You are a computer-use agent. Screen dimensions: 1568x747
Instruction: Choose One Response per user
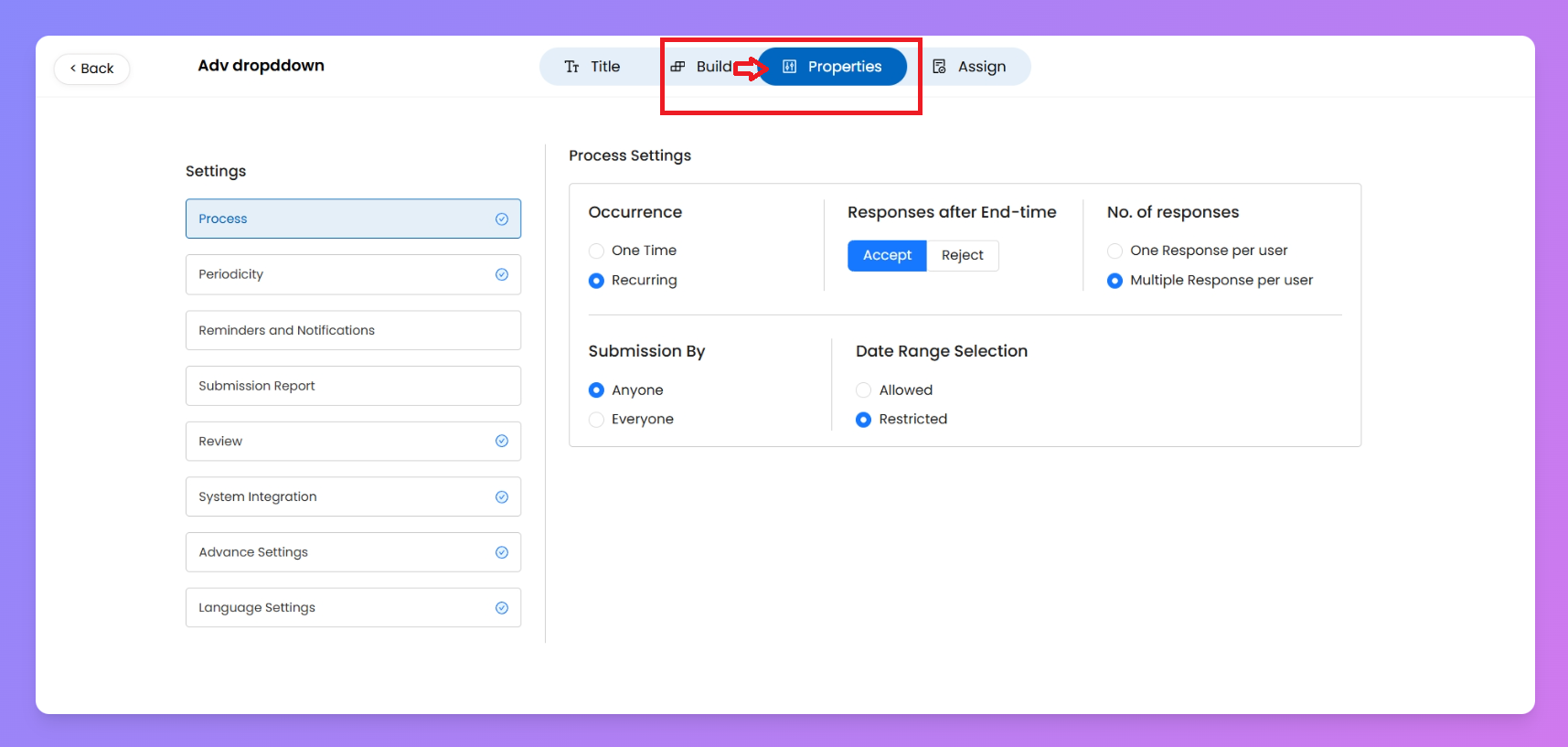tap(1115, 251)
